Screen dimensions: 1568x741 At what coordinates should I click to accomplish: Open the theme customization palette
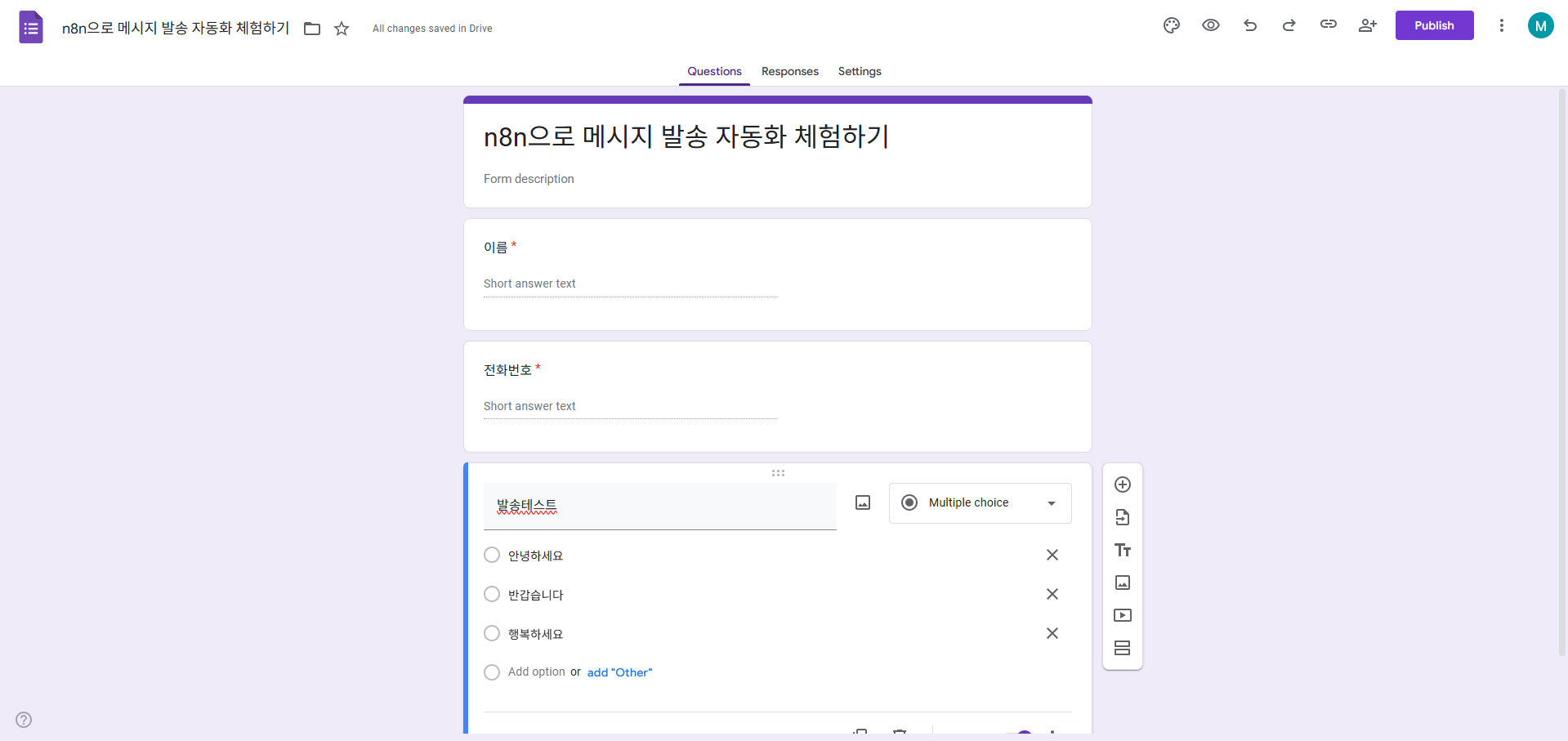(x=1171, y=25)
